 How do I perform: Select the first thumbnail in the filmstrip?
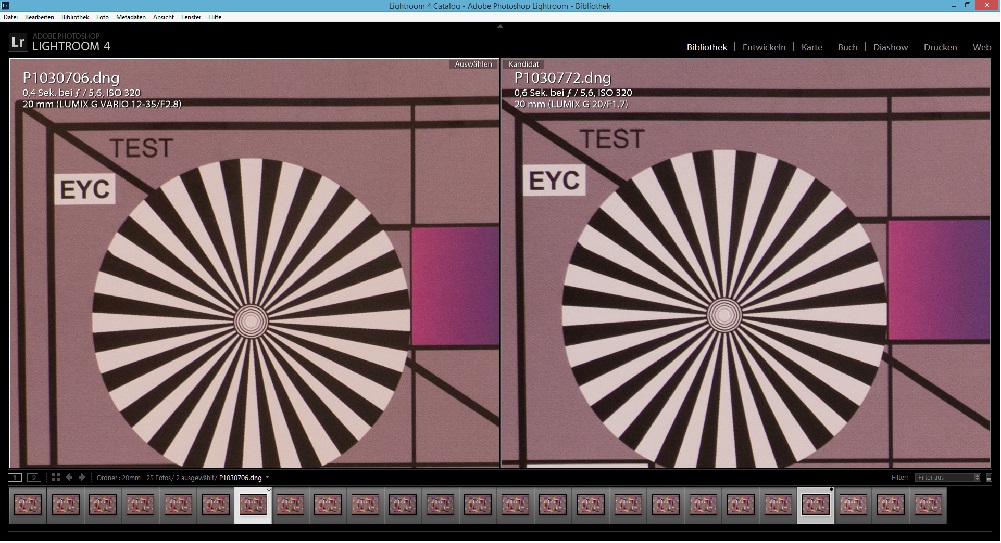(x=28, y=505)
